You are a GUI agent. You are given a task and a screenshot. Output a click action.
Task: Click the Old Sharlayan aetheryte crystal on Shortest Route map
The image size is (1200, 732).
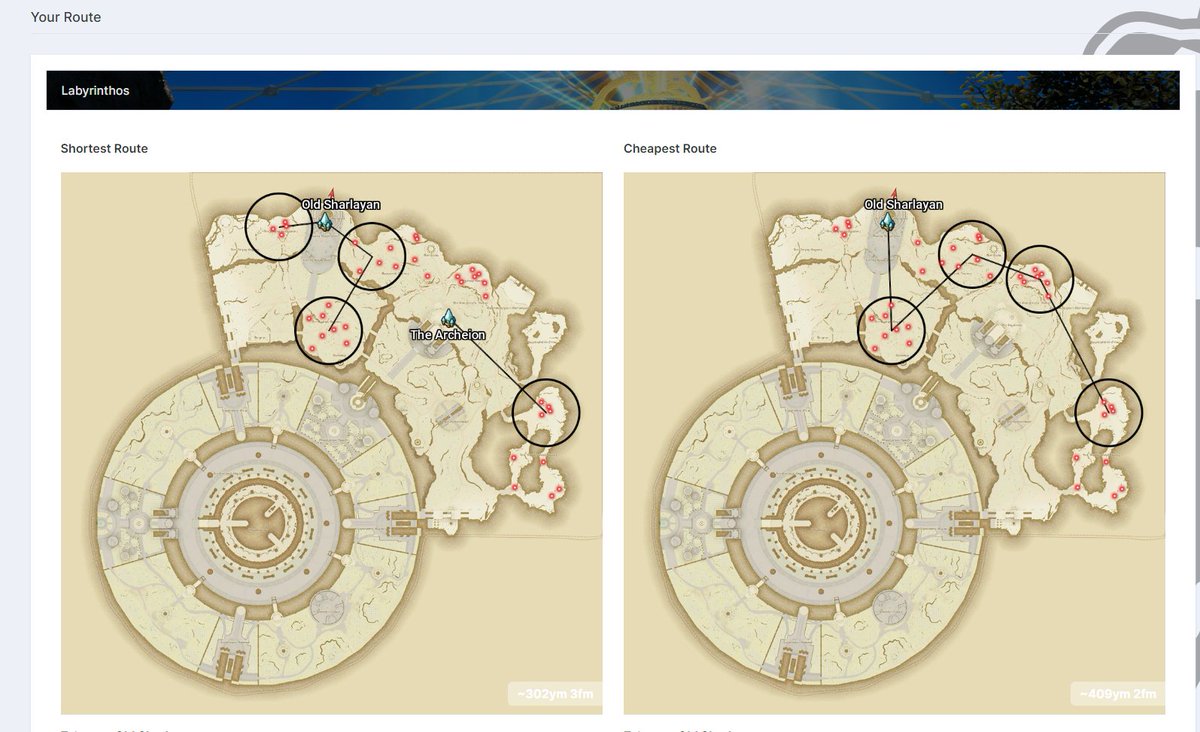click(324, 223)
